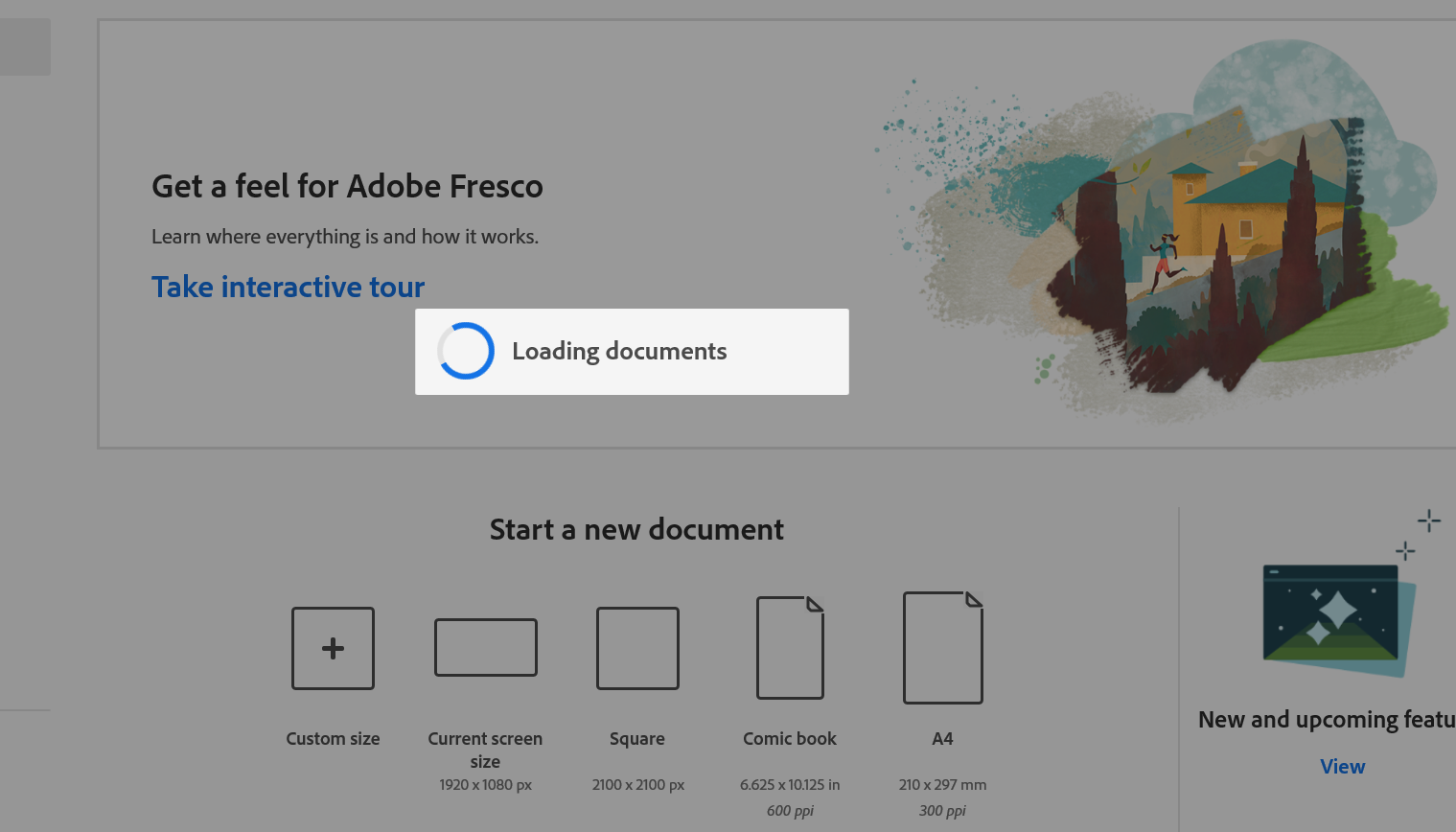Click the Start a new document heading
This screenshot has height=832, width=1456.
(x=636, y=529)
